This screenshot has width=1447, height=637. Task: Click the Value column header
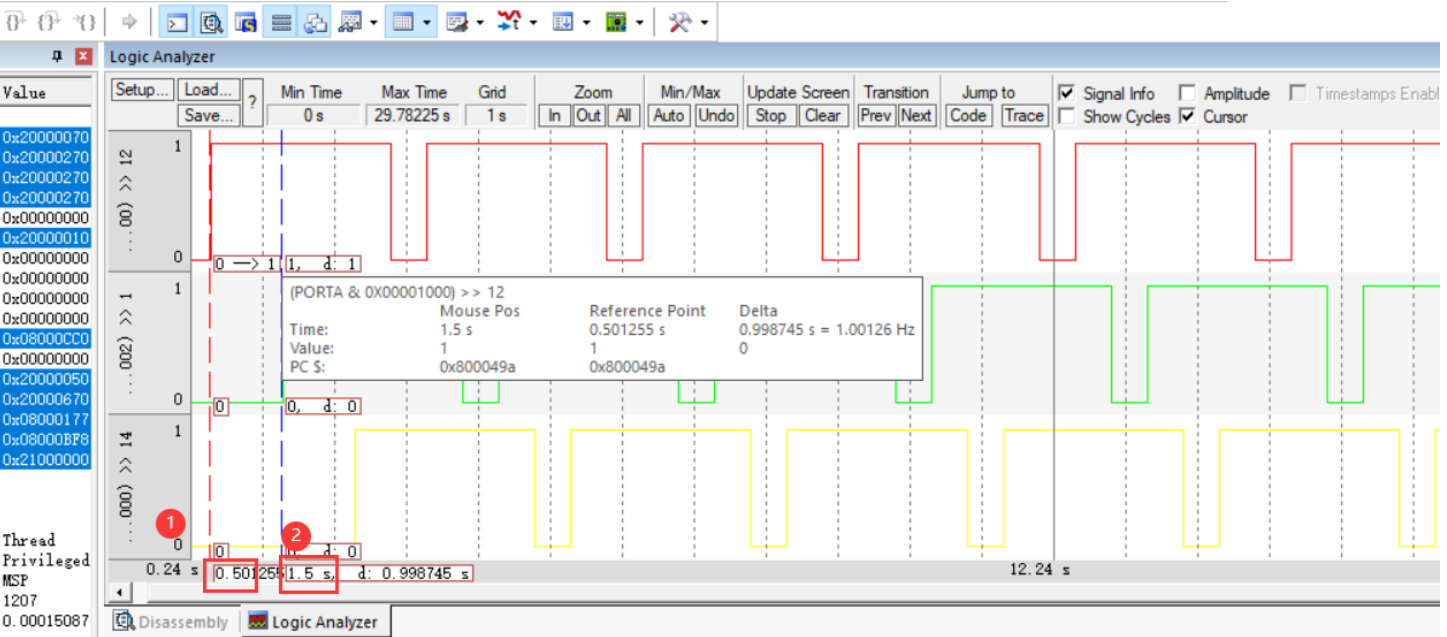pos(46,92)
